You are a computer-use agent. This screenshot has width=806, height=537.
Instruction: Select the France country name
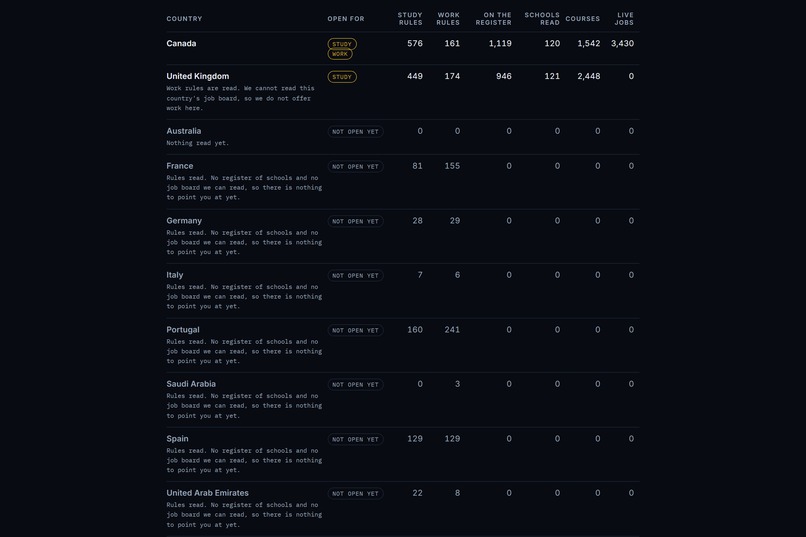tap(179, 166)
